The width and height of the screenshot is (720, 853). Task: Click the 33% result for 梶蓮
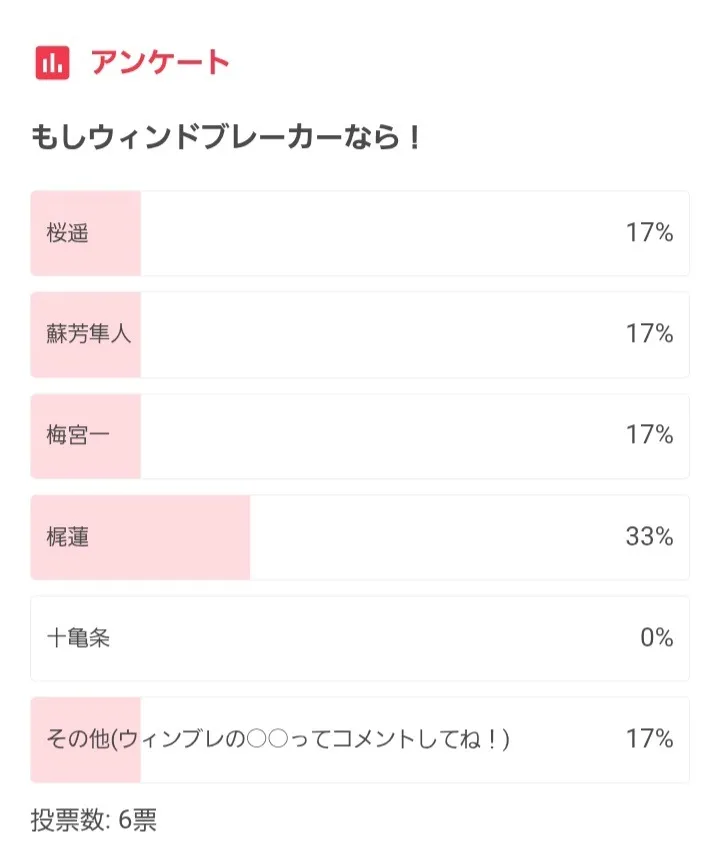[x=649, y=537]
